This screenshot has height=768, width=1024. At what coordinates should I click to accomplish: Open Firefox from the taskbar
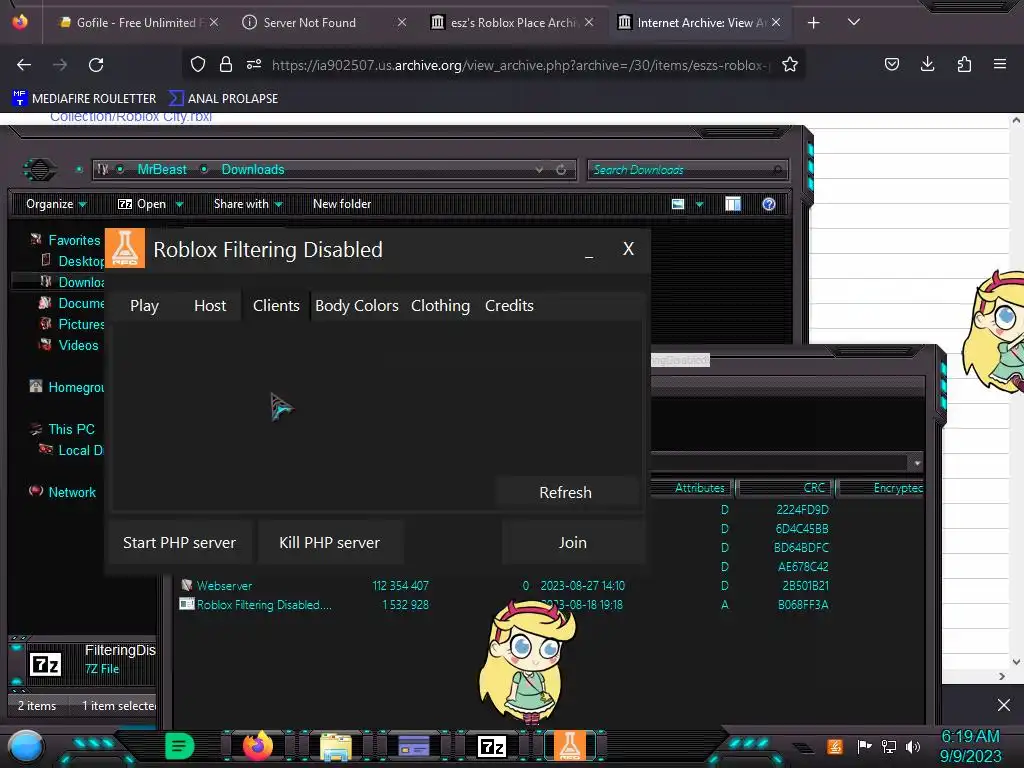pyautogui.click(x=257, y=746)
